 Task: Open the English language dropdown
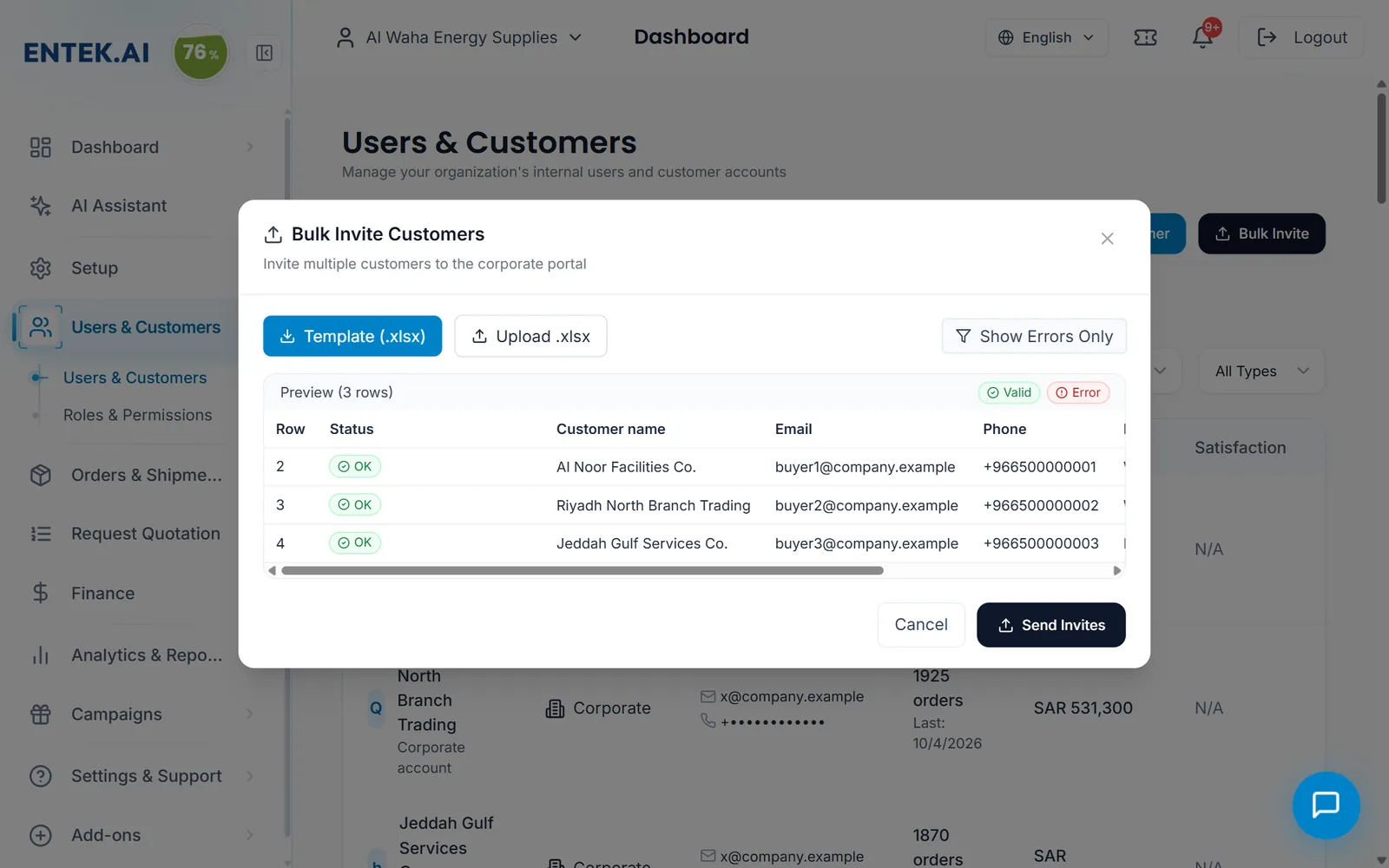pyautogui.click(x=1046, y=37)
